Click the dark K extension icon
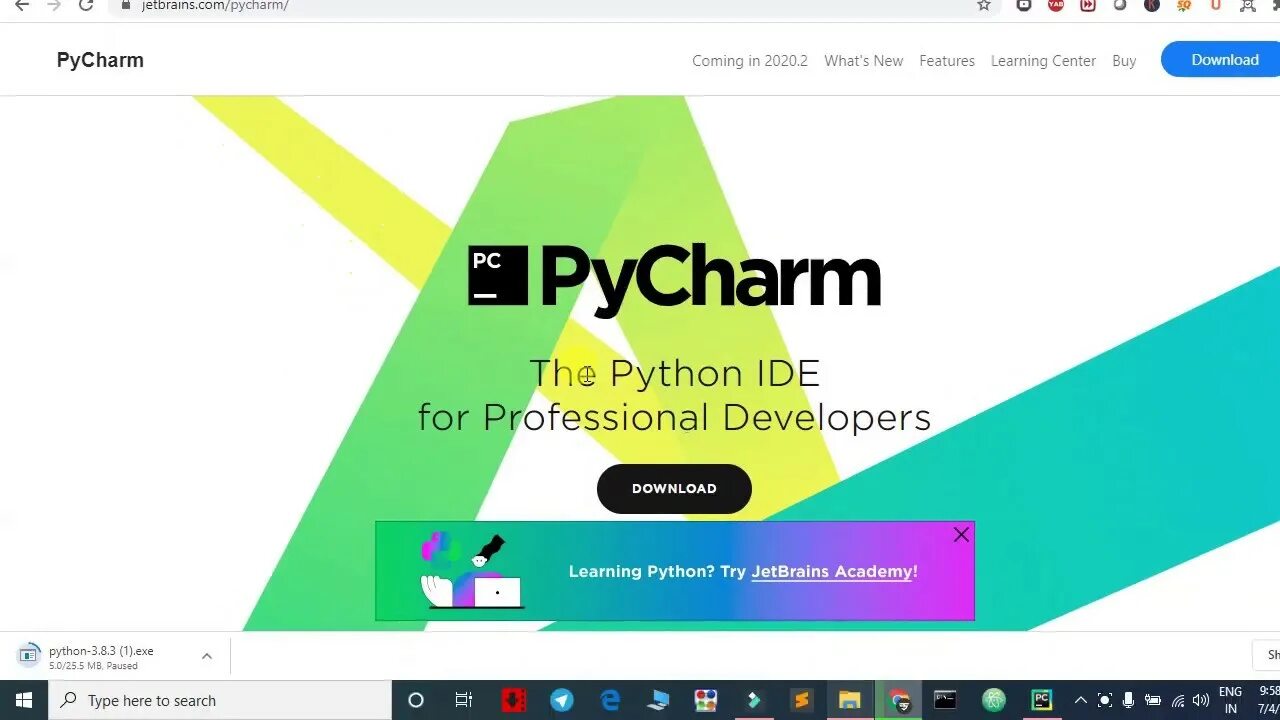 [x=1152, y=5]
